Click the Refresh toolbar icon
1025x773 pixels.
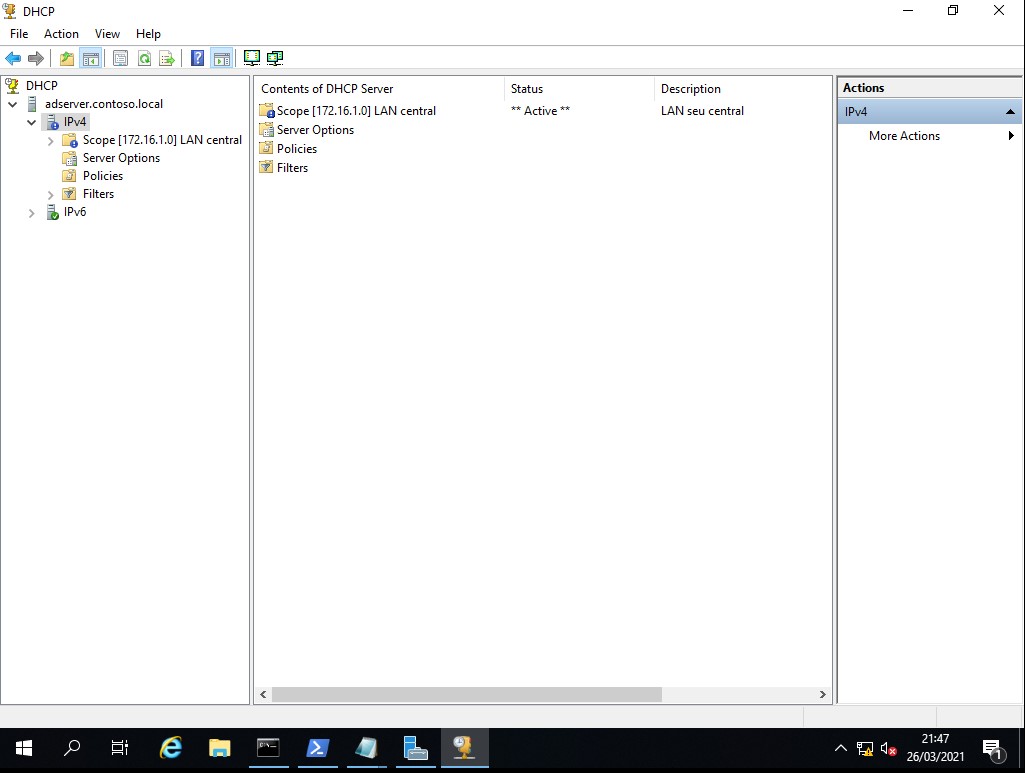[144, 59]
